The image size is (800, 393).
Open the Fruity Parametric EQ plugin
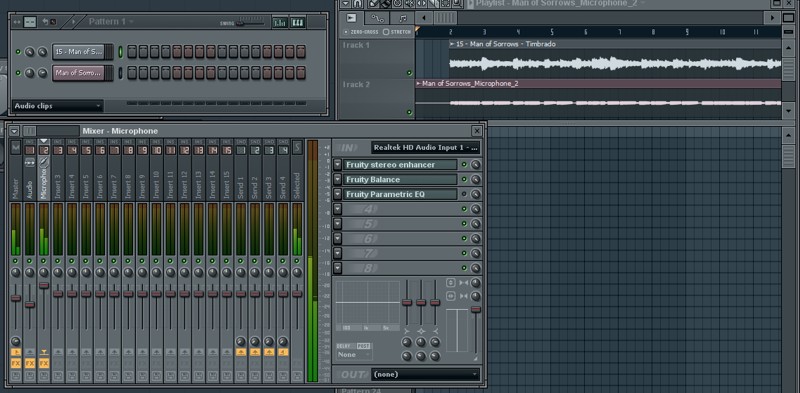pos(401,194)
